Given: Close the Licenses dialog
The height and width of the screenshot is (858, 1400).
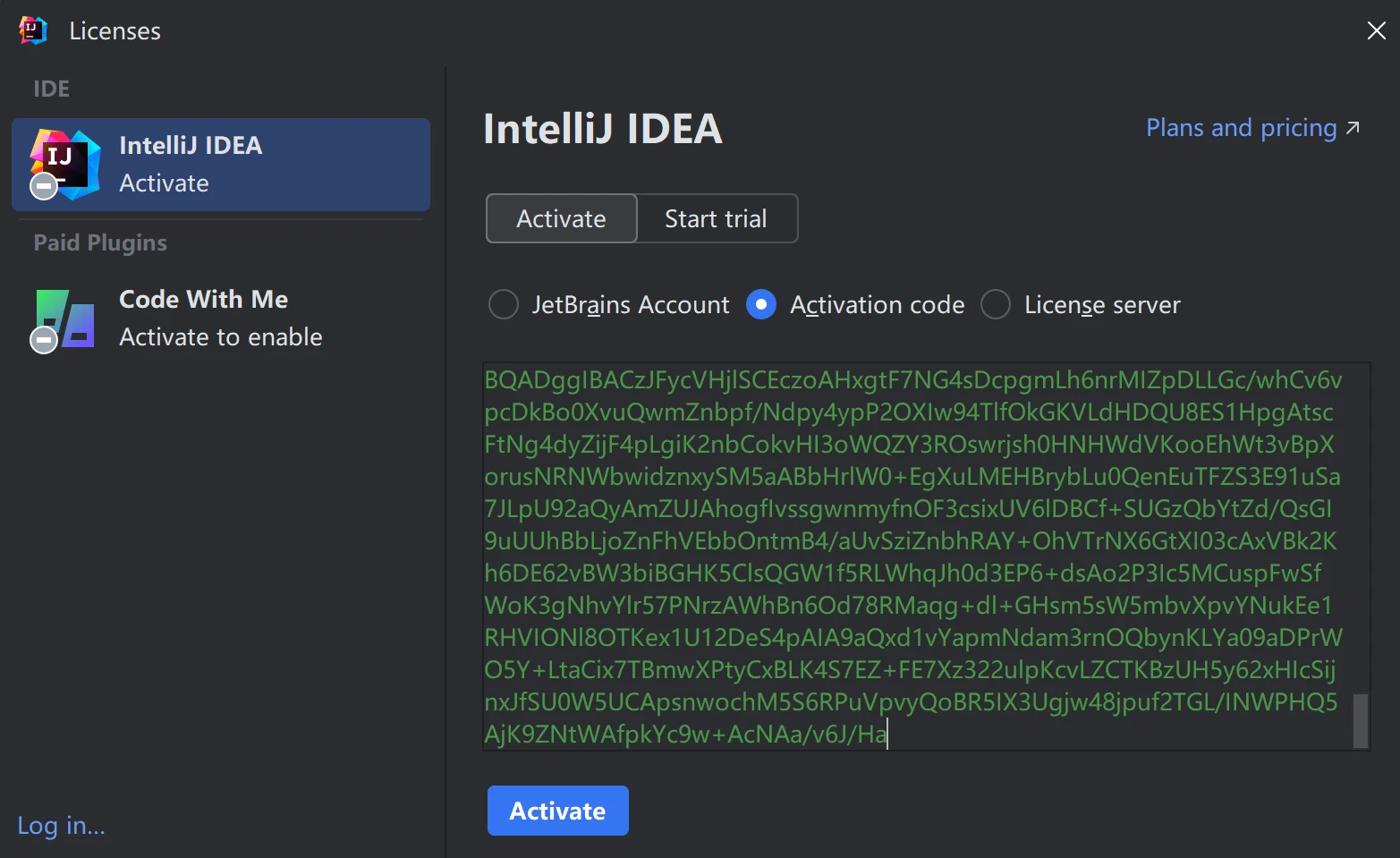Looking at the screenshot, I should tap(1376, 30).
